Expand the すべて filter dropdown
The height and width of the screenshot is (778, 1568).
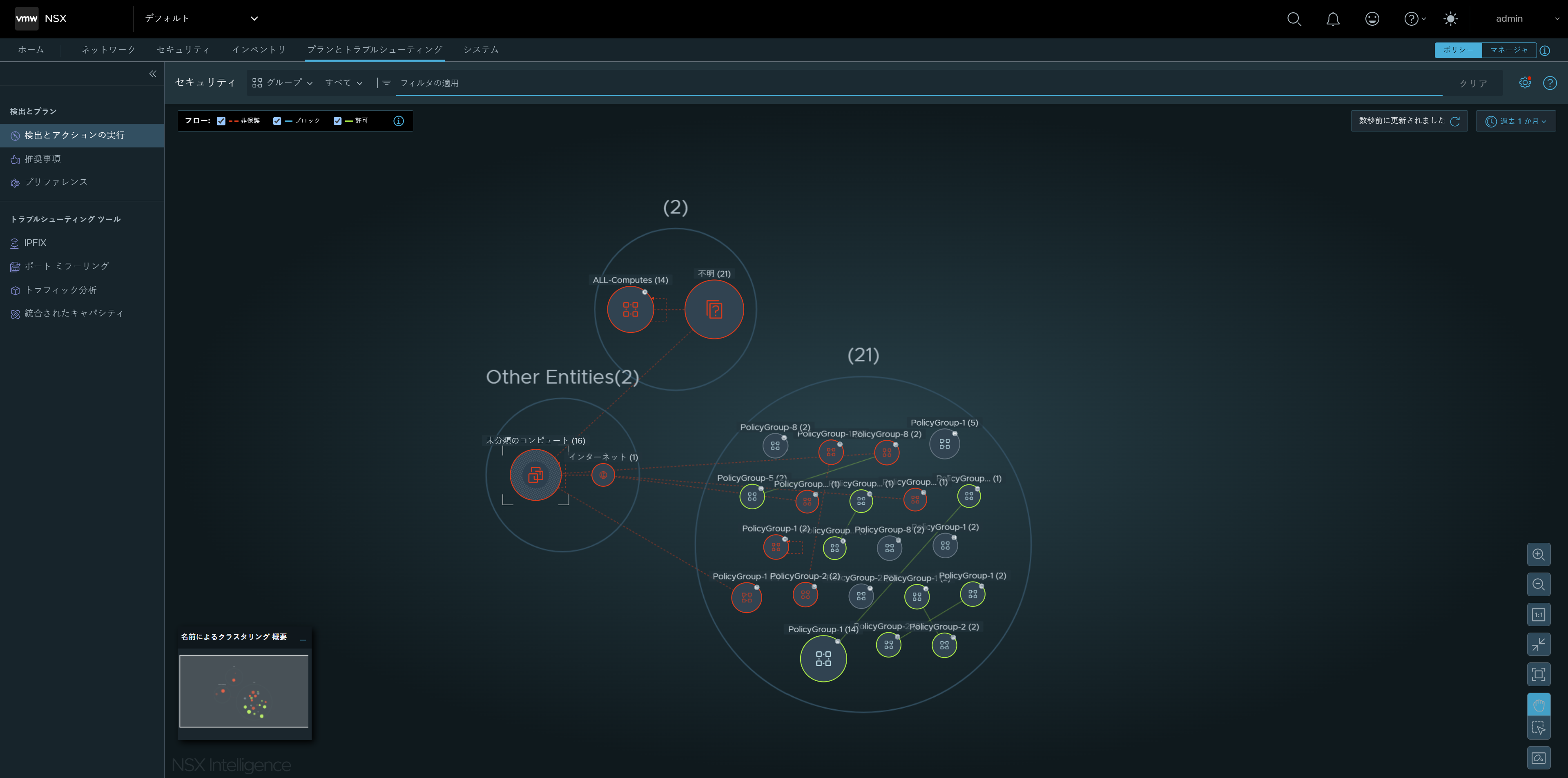(x=344, y=83)
